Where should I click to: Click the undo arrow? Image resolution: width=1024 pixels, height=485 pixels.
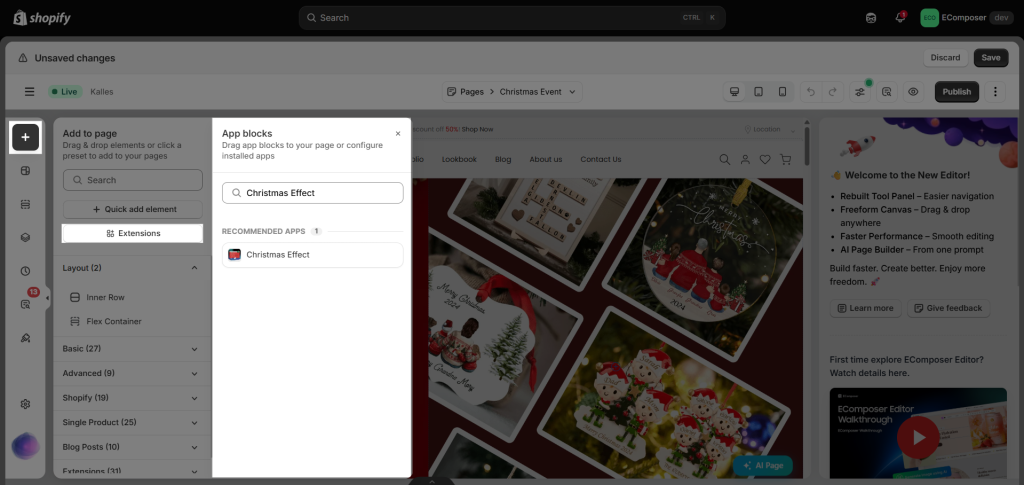[x=811, y=92]
